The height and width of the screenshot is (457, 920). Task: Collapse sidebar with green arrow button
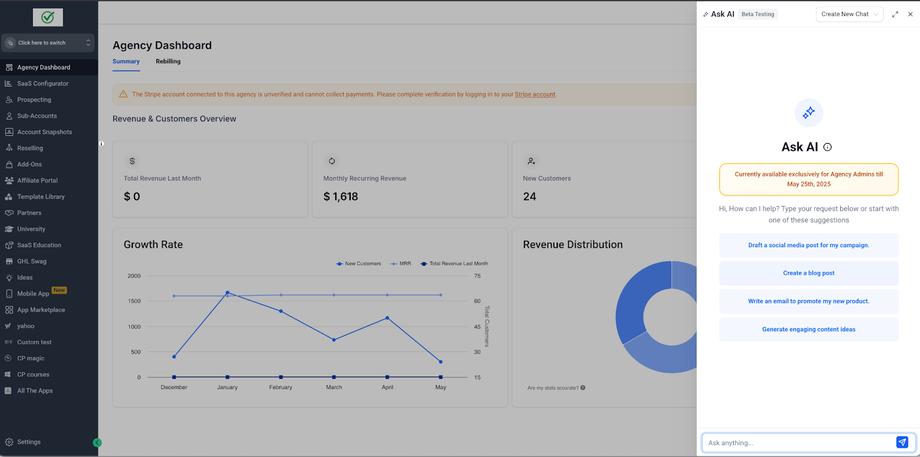click(x=97, y=443)
